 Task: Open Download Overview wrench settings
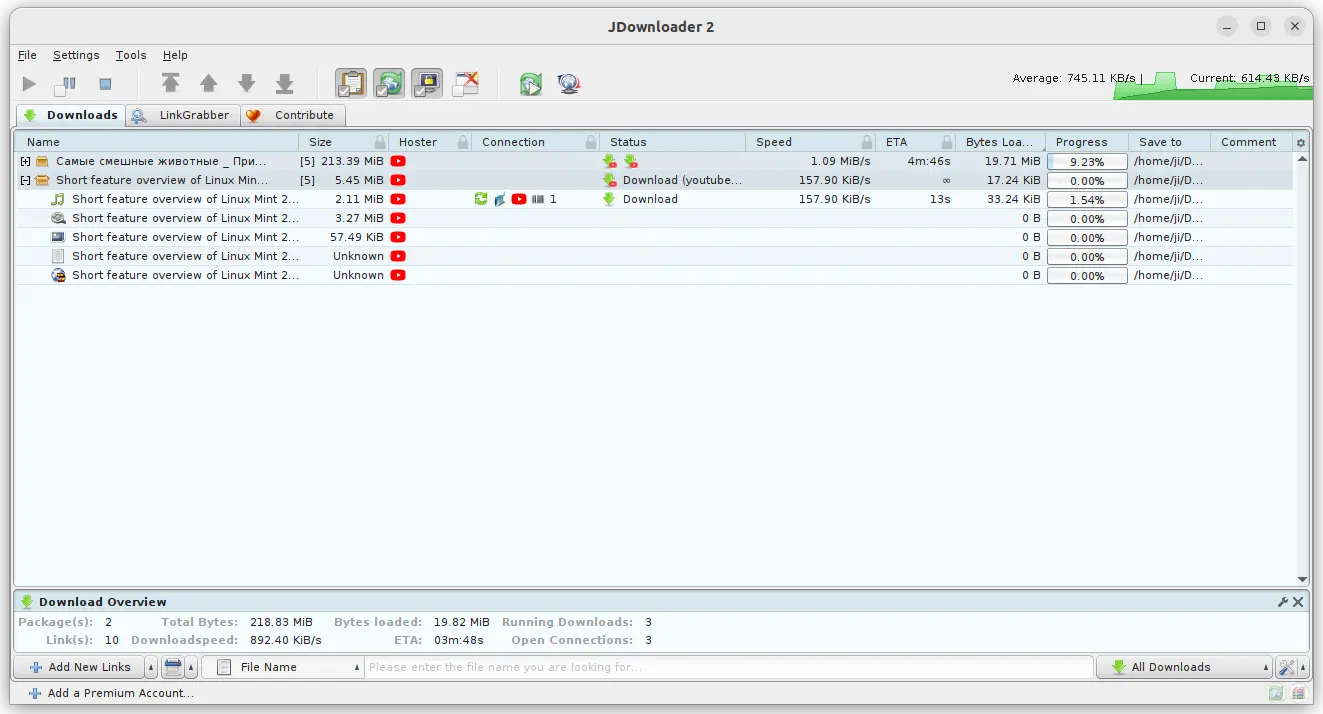pos(1283,602)
